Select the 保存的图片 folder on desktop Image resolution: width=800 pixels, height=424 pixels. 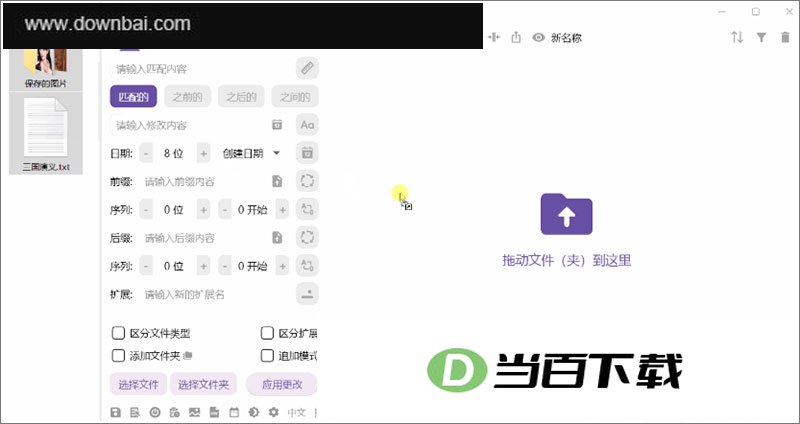[46, 69]
